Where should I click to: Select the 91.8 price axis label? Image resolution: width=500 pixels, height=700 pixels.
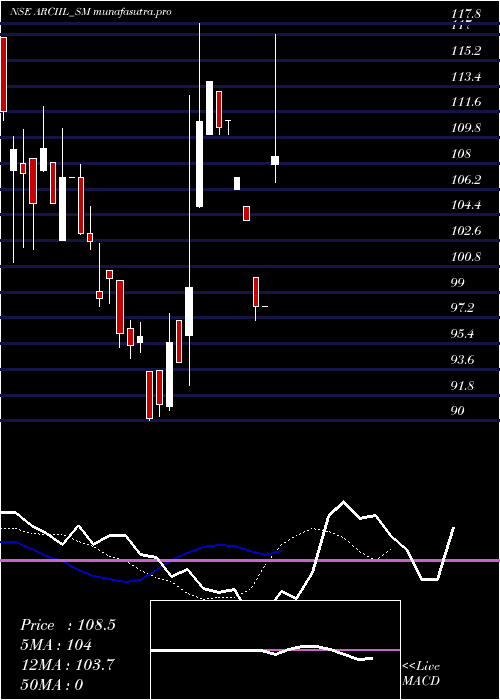click(x=464, y=386)
